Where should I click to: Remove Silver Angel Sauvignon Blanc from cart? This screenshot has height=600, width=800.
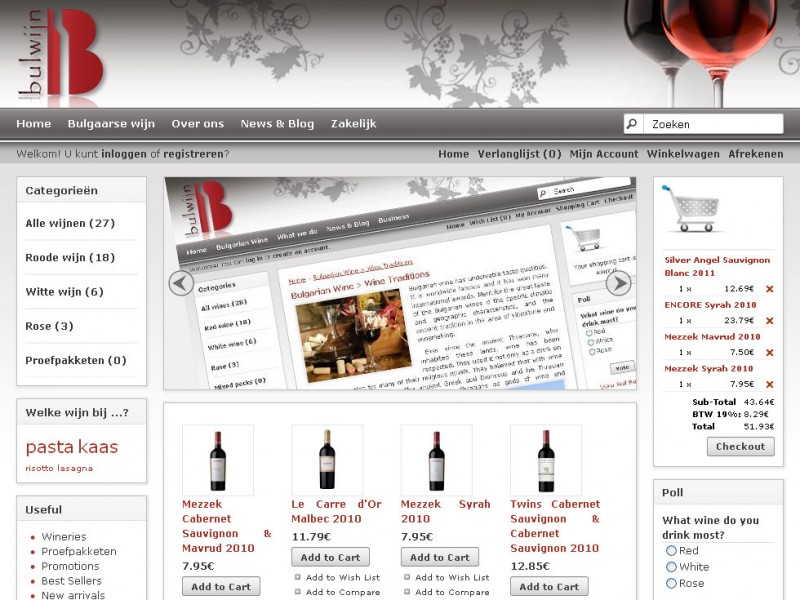770,289
